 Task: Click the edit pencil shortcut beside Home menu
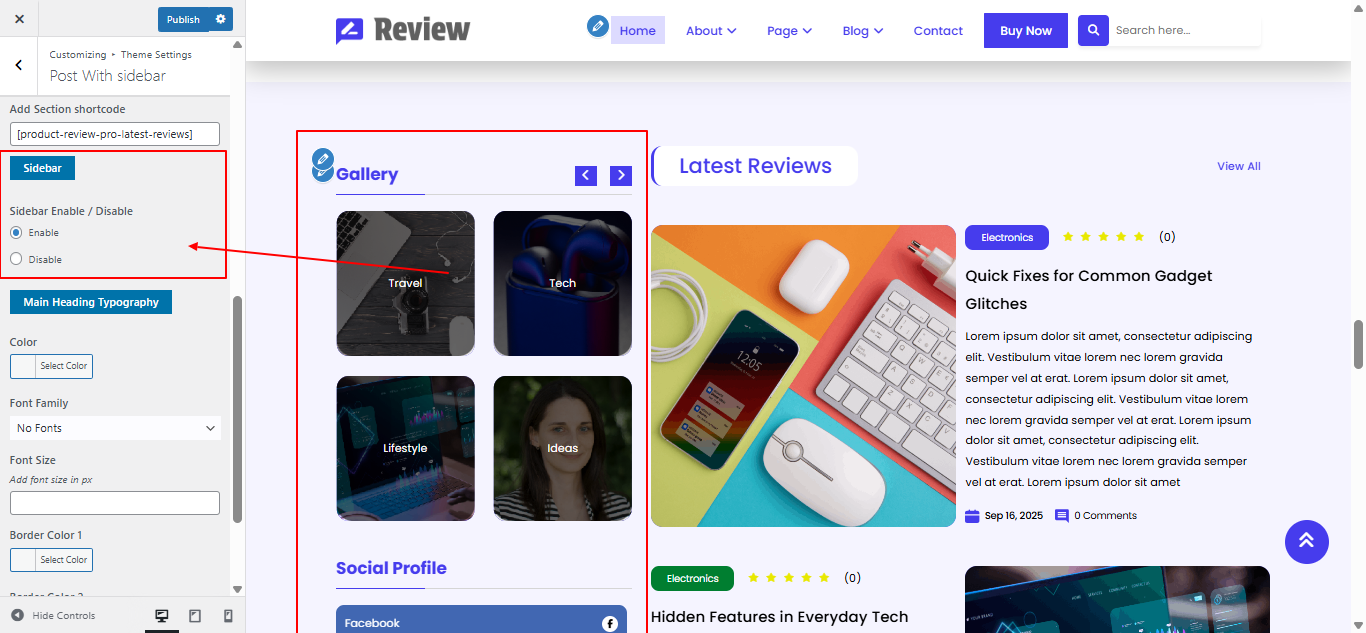[x=598, y=26]
